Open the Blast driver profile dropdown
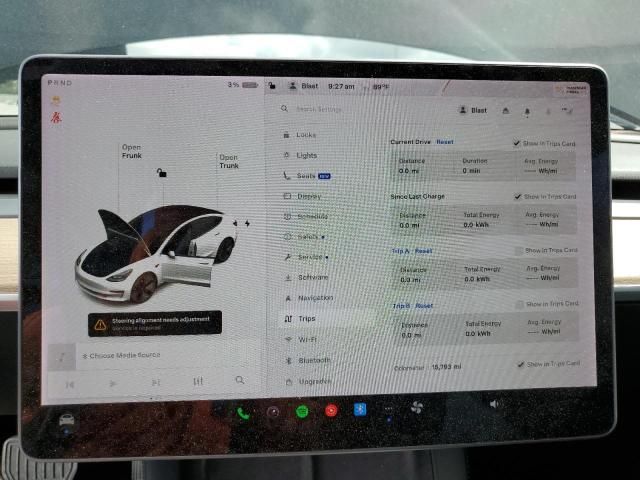The width and height of the screenshot is (640, 480). pyautogui.click(x=473, y=110)
